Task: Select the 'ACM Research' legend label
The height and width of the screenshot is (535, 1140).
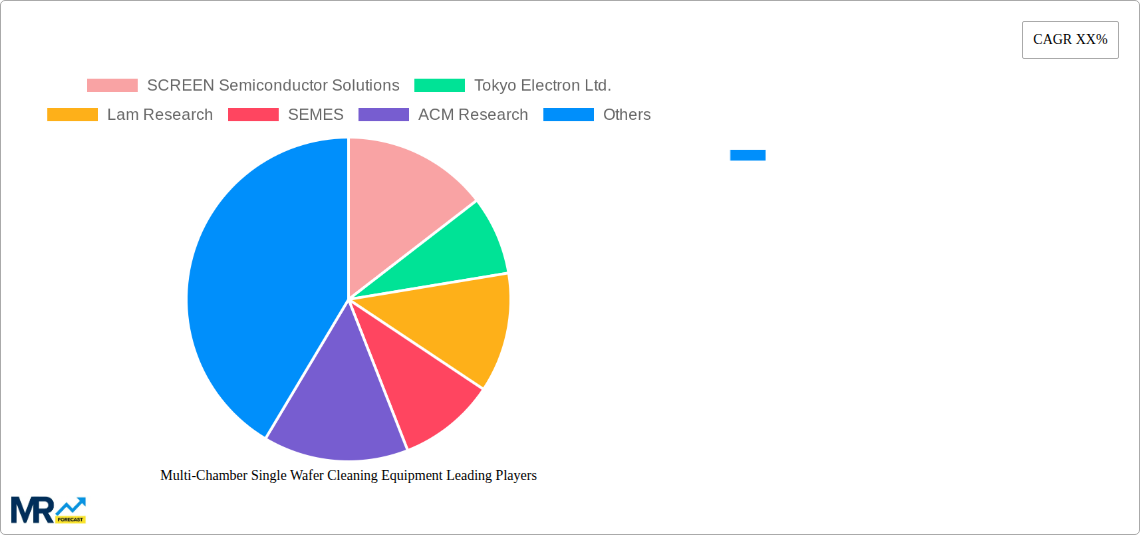Action: click(473, 115)
